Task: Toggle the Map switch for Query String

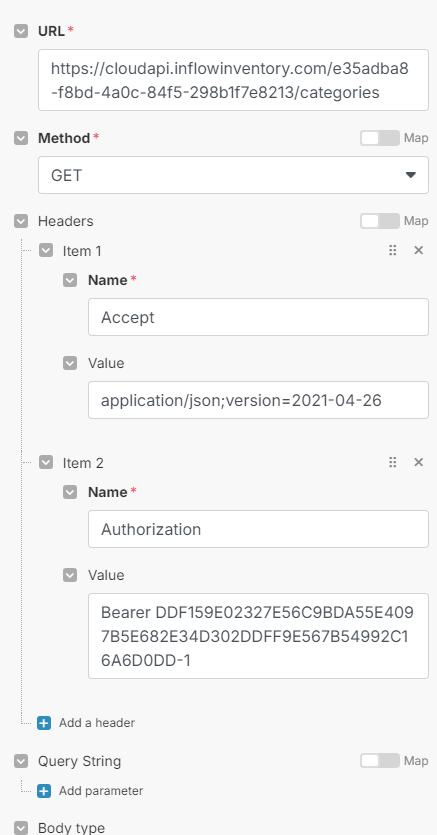Action: pos(380,760)
